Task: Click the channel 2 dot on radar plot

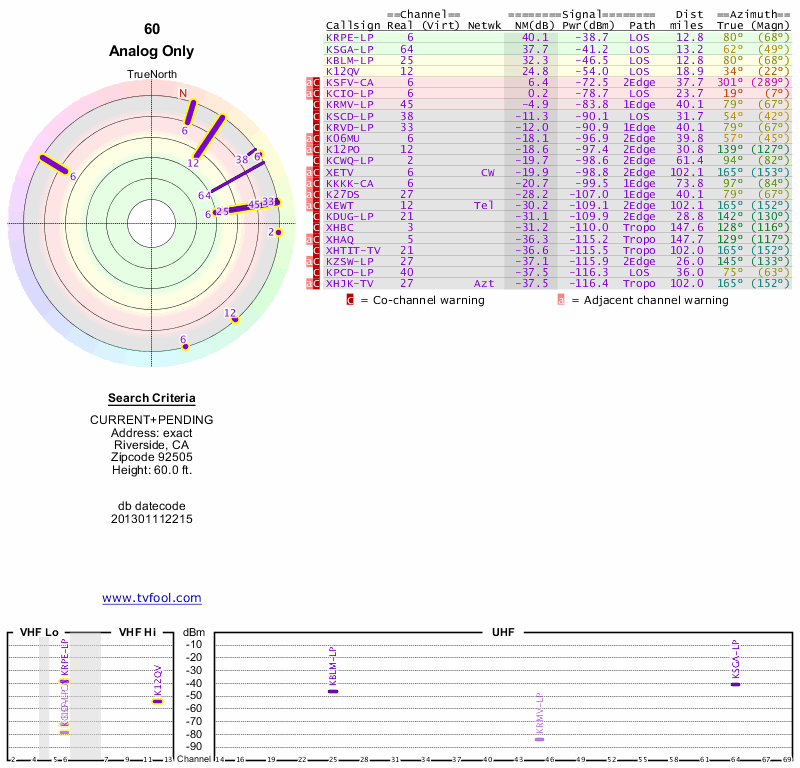Action: click(x=279, y=232)
